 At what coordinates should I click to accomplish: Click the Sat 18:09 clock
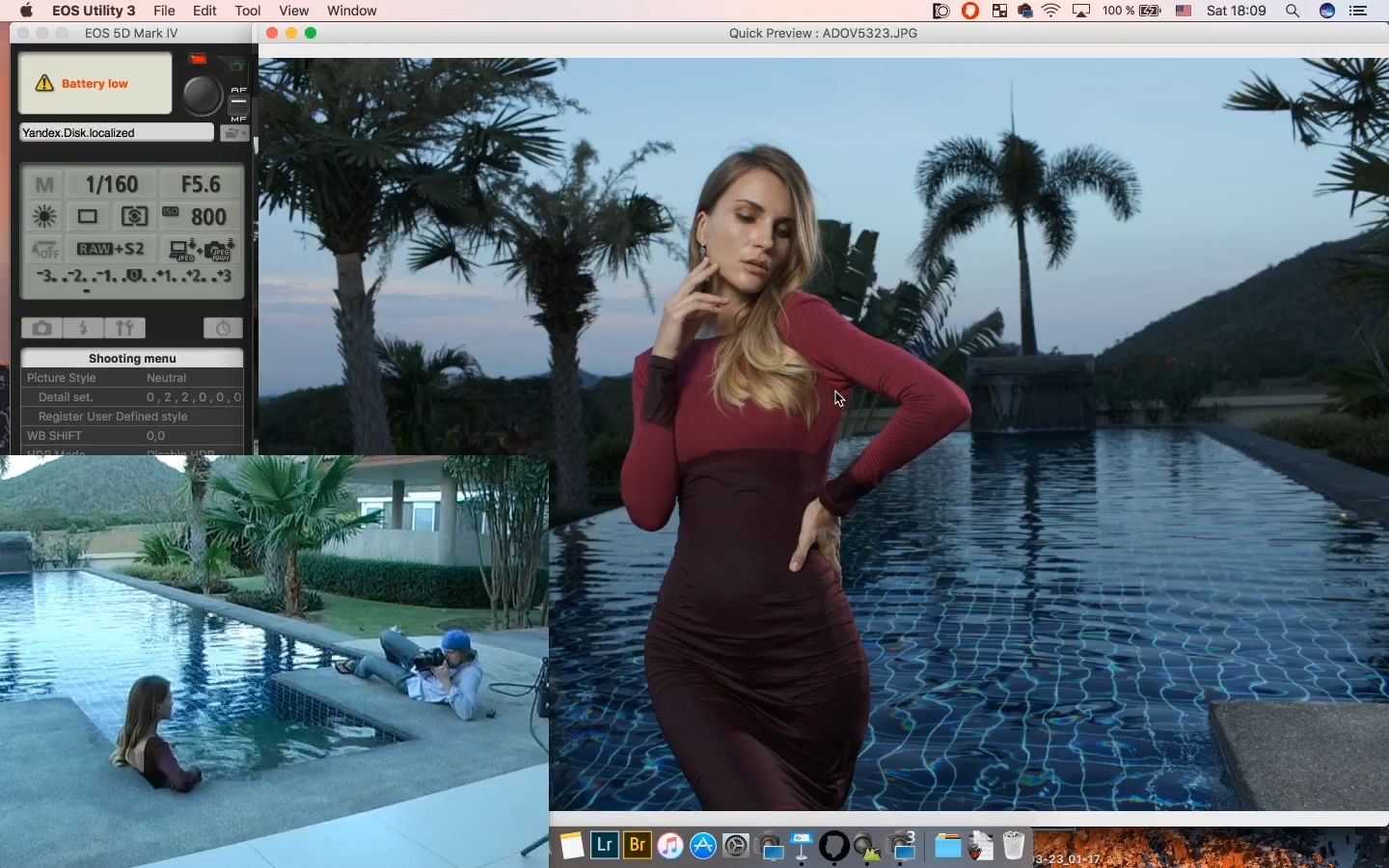[1237, 11]
